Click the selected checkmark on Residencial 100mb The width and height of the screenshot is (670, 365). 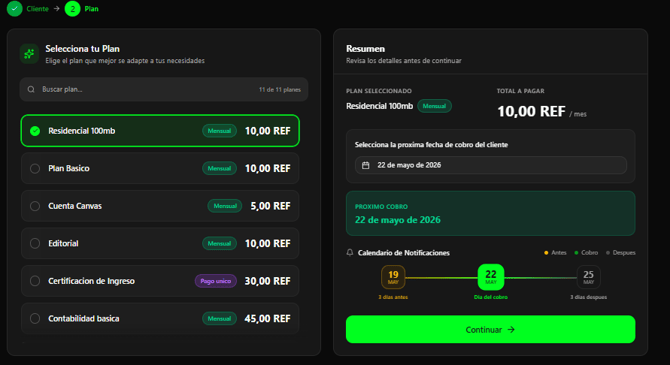point(35,131)
